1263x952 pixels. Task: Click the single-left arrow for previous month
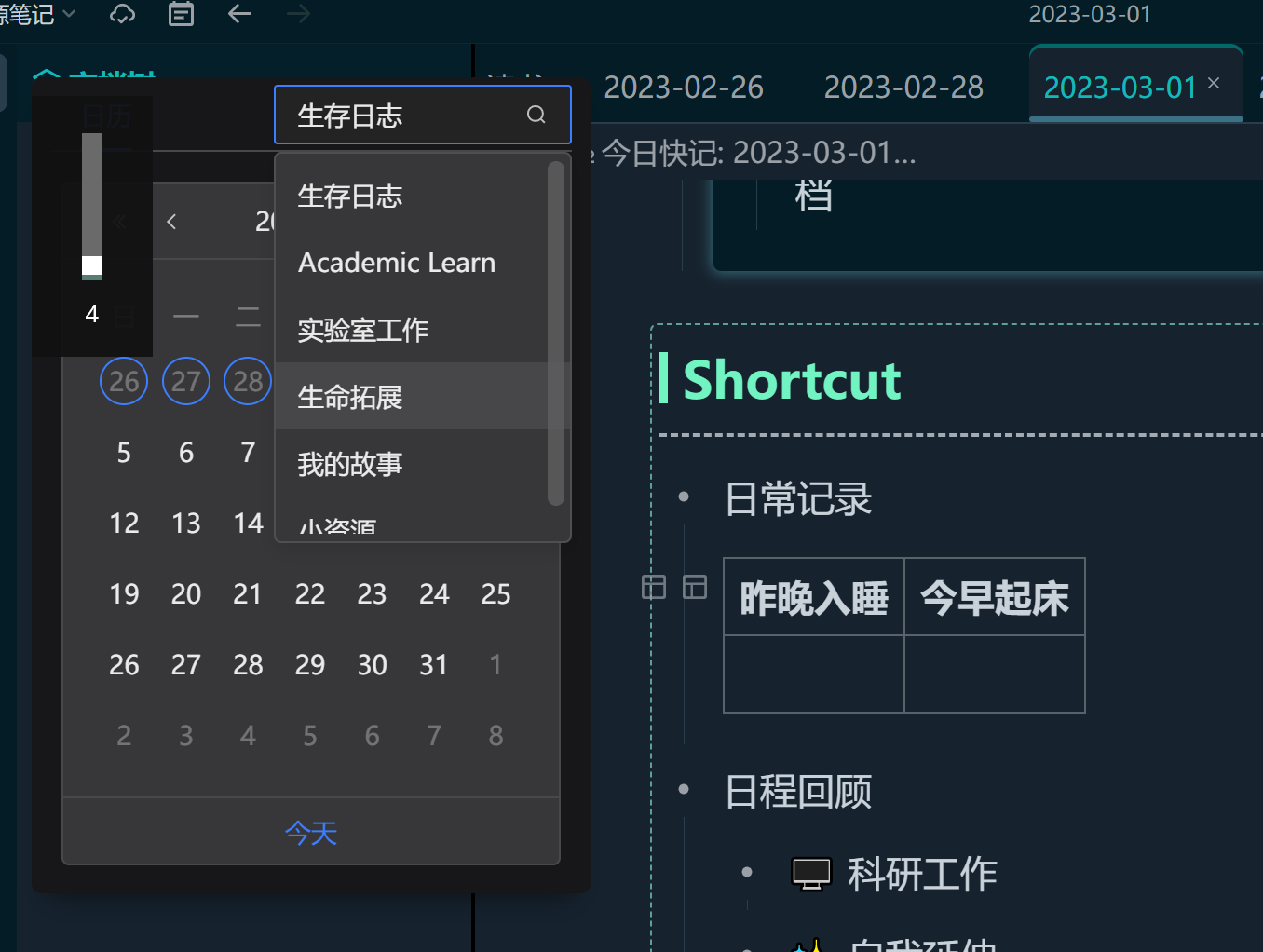tap(171, 221)
